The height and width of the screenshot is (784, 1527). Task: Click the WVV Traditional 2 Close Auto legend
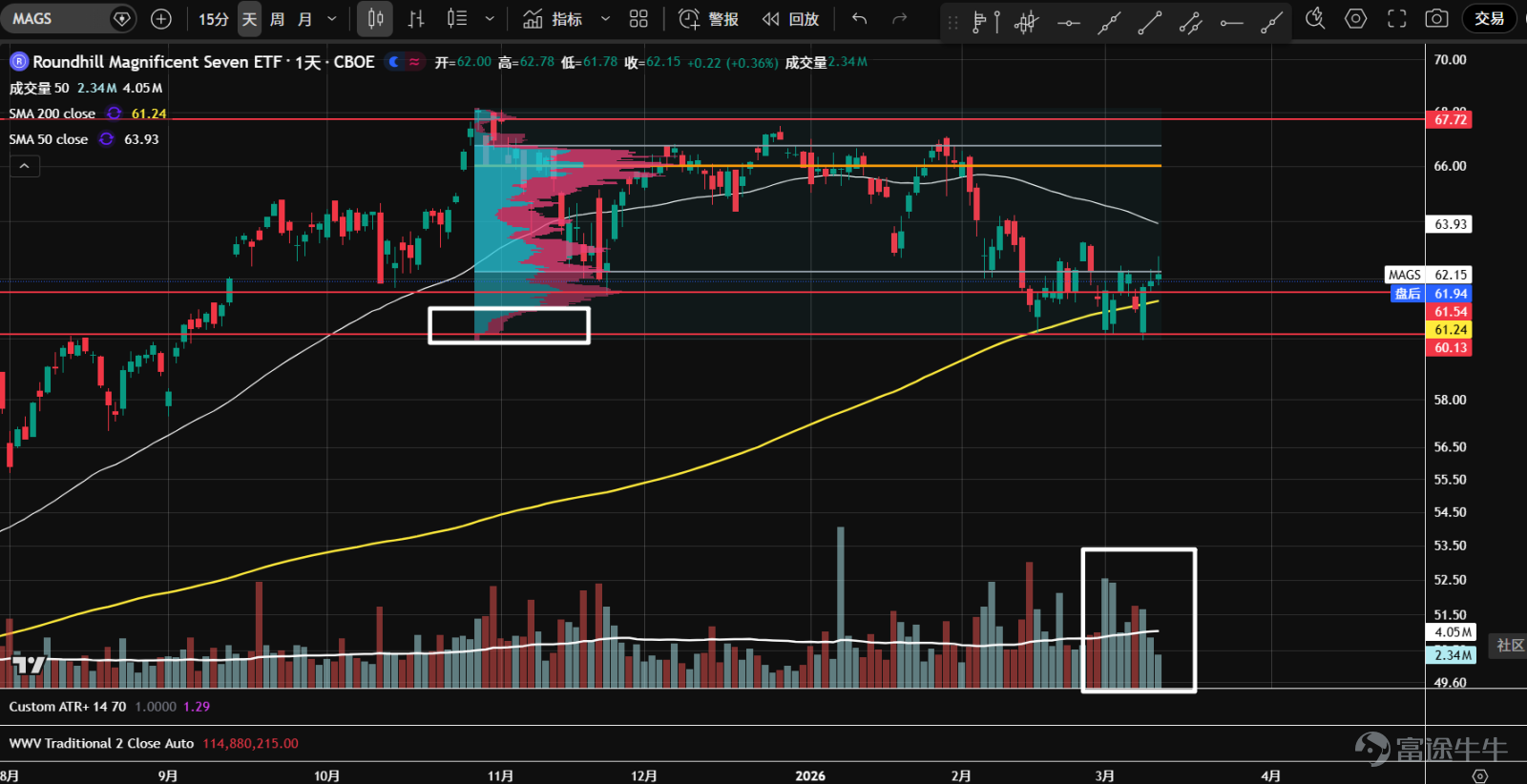point(101,744)
